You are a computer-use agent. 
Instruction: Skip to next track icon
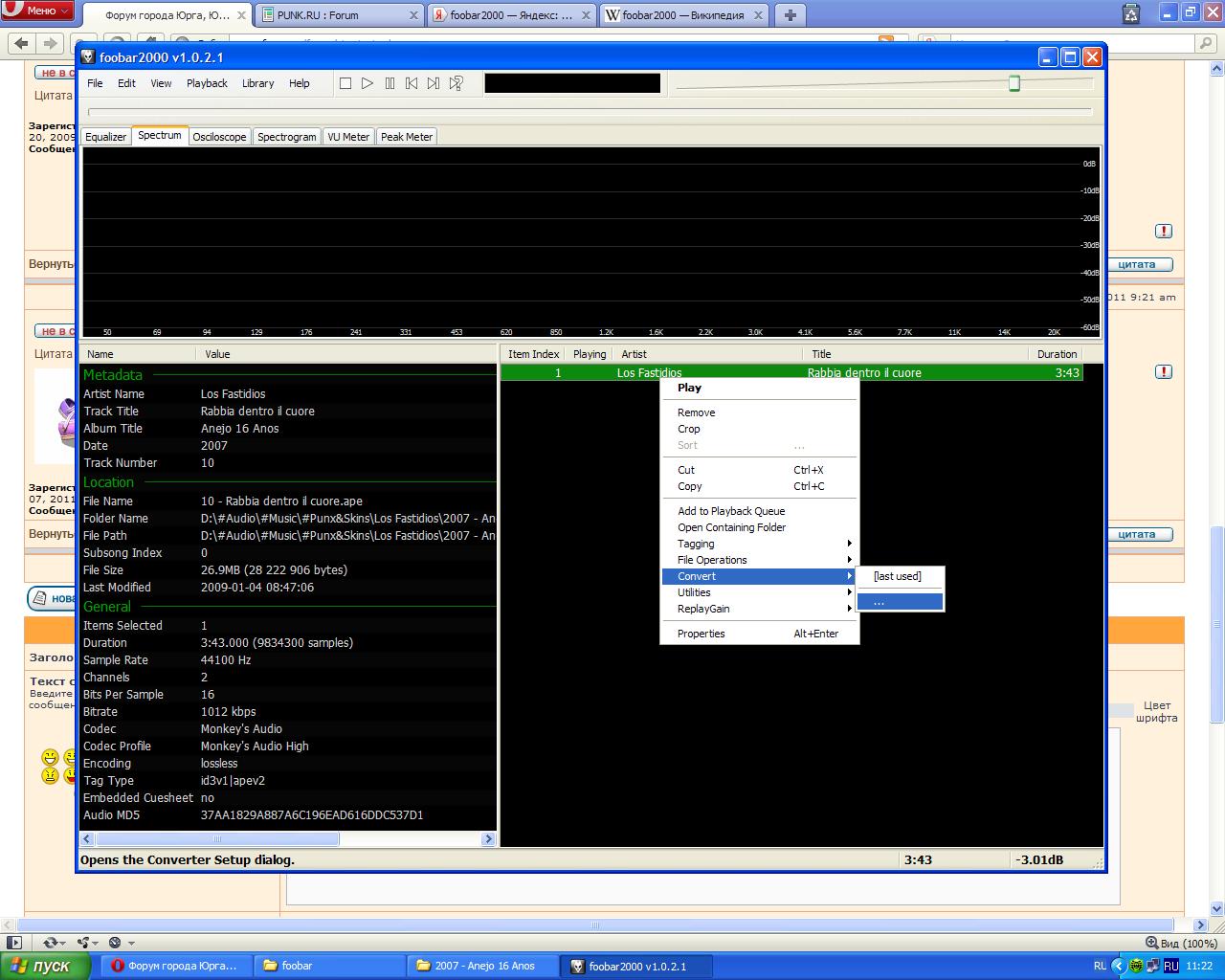point(434,83)
